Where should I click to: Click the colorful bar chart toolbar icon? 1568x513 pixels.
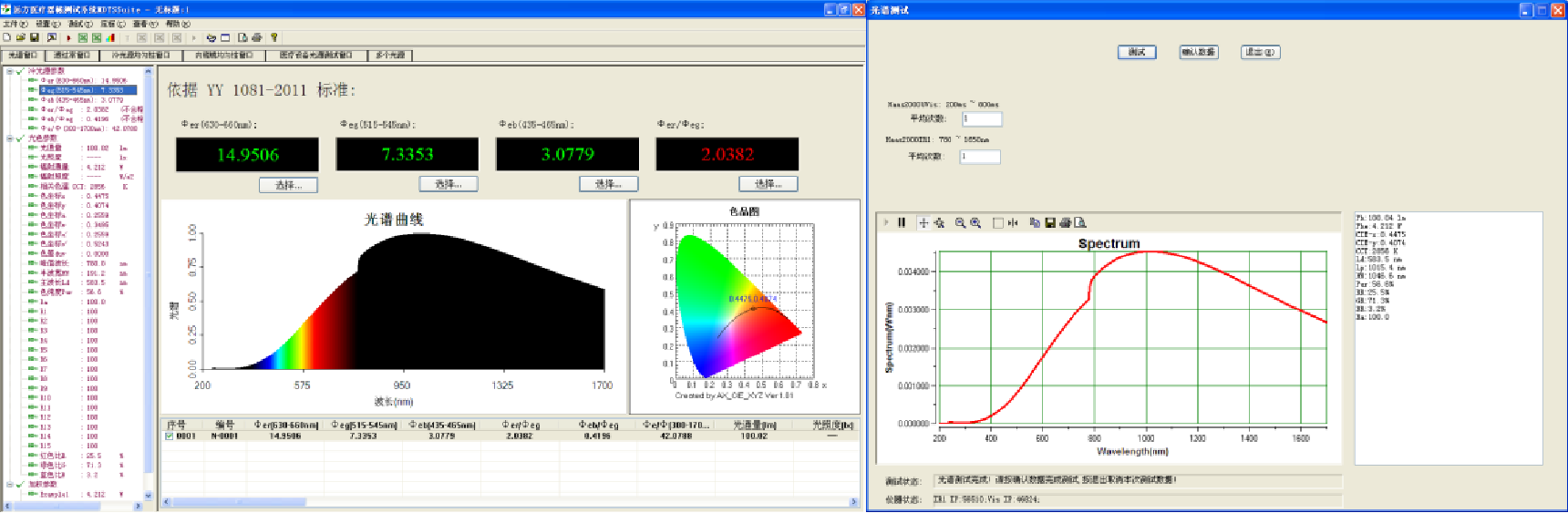tap(110, 38)
